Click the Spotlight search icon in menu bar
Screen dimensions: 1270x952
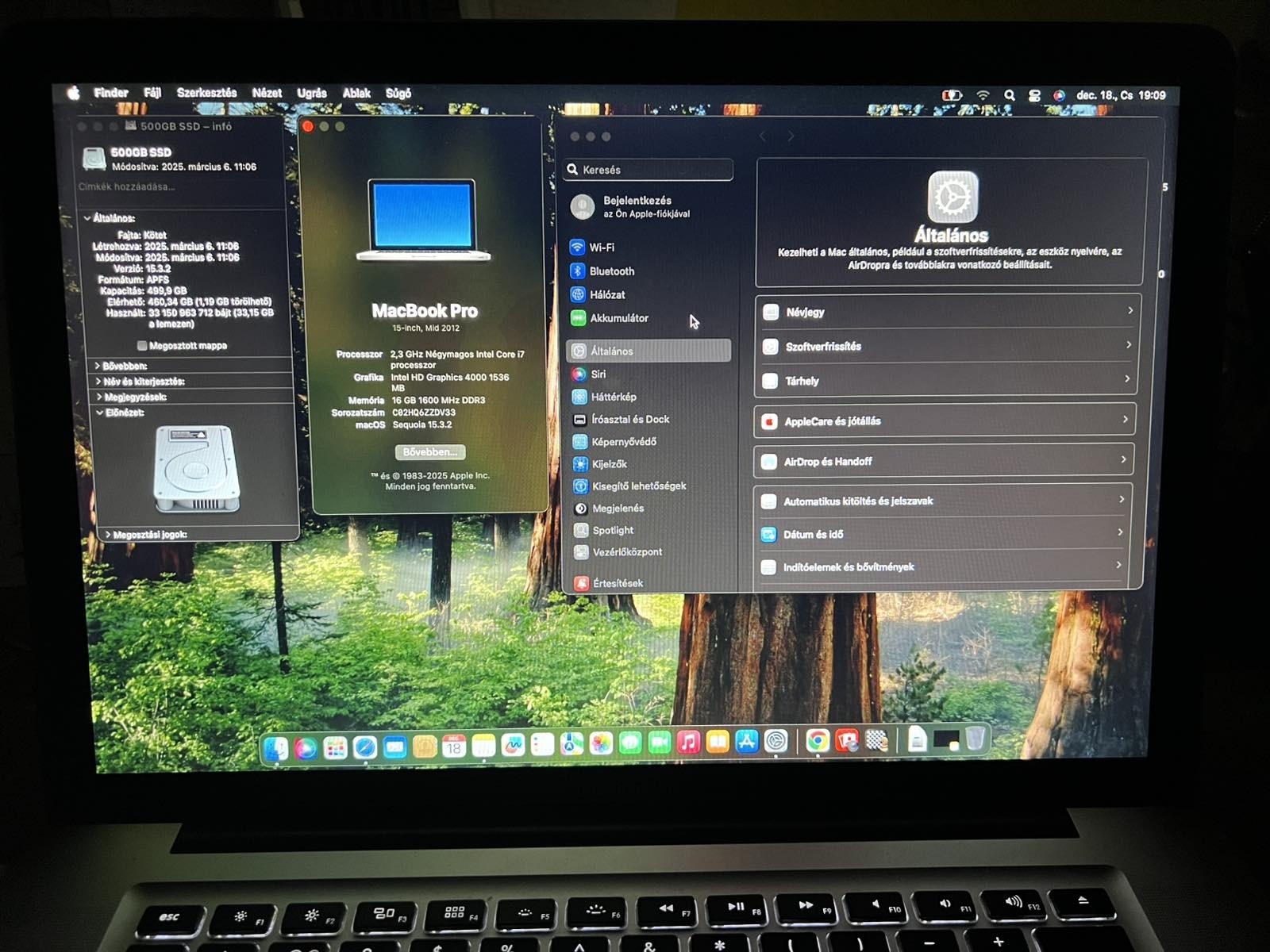[x=1010, y=95]
